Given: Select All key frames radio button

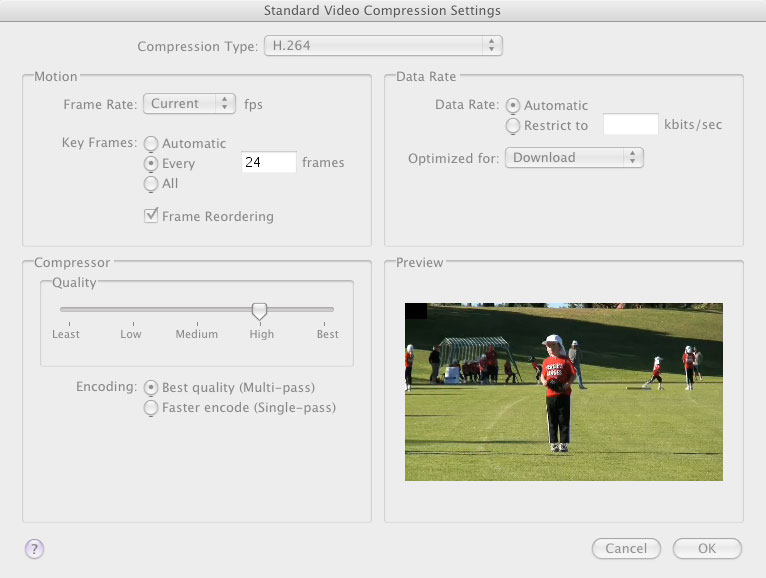Looking at the screenshot, I should tap(151, 183).
